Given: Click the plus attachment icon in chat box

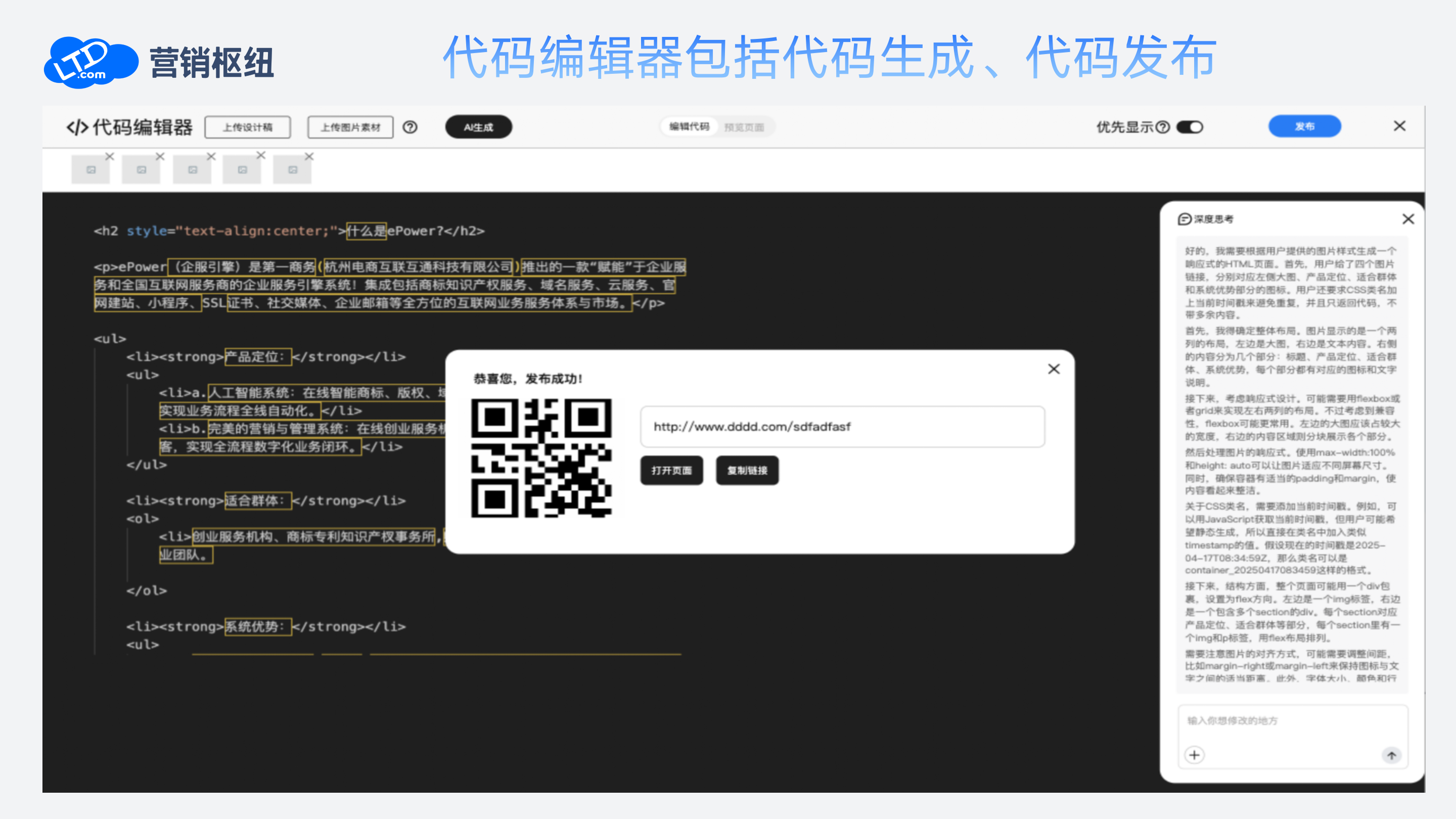Looking at the screenshot, I should coord(1194,755).
